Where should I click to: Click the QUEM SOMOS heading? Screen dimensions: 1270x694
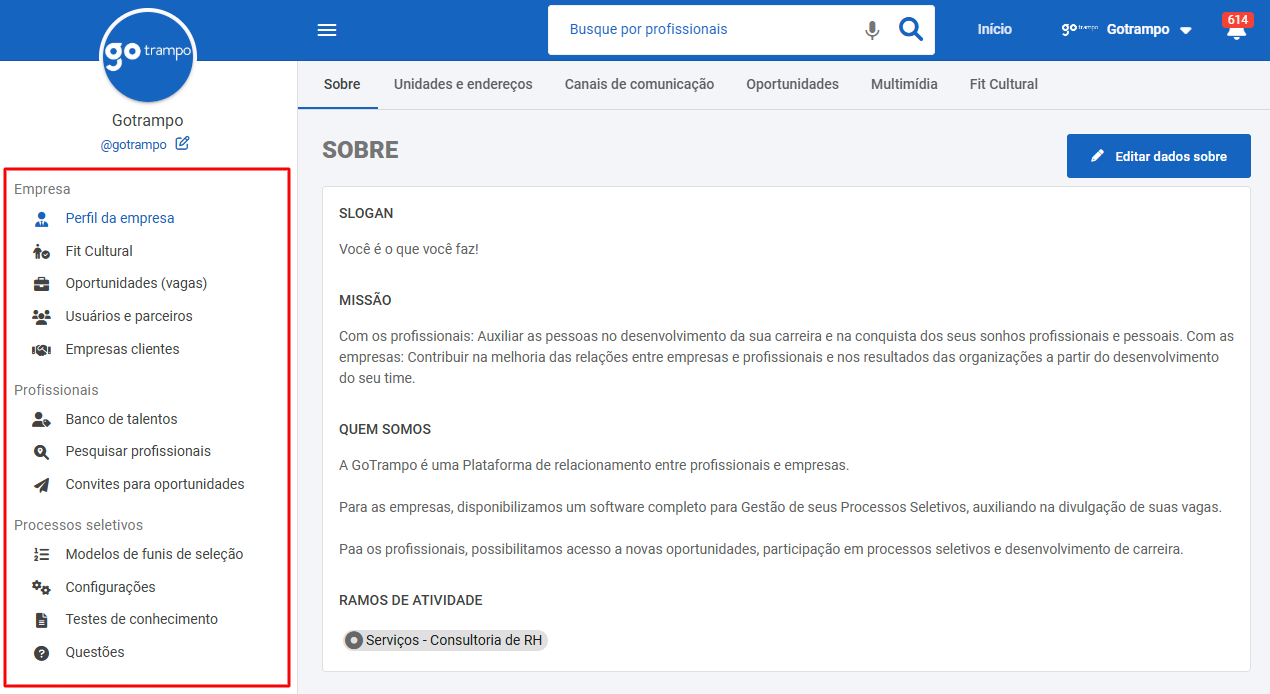pyautogui.click(x=385, y=429)
